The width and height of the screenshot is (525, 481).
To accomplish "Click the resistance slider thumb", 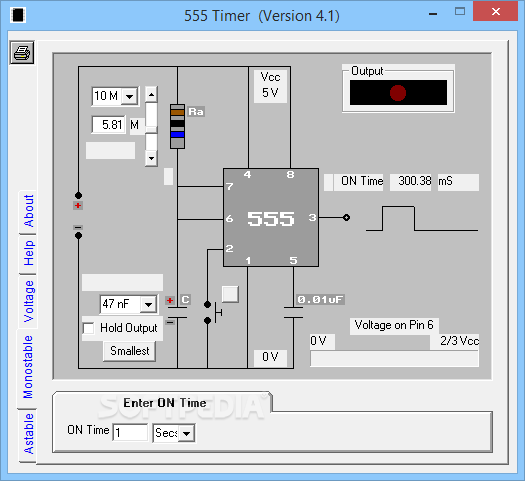I will click(x=151, y=130).
